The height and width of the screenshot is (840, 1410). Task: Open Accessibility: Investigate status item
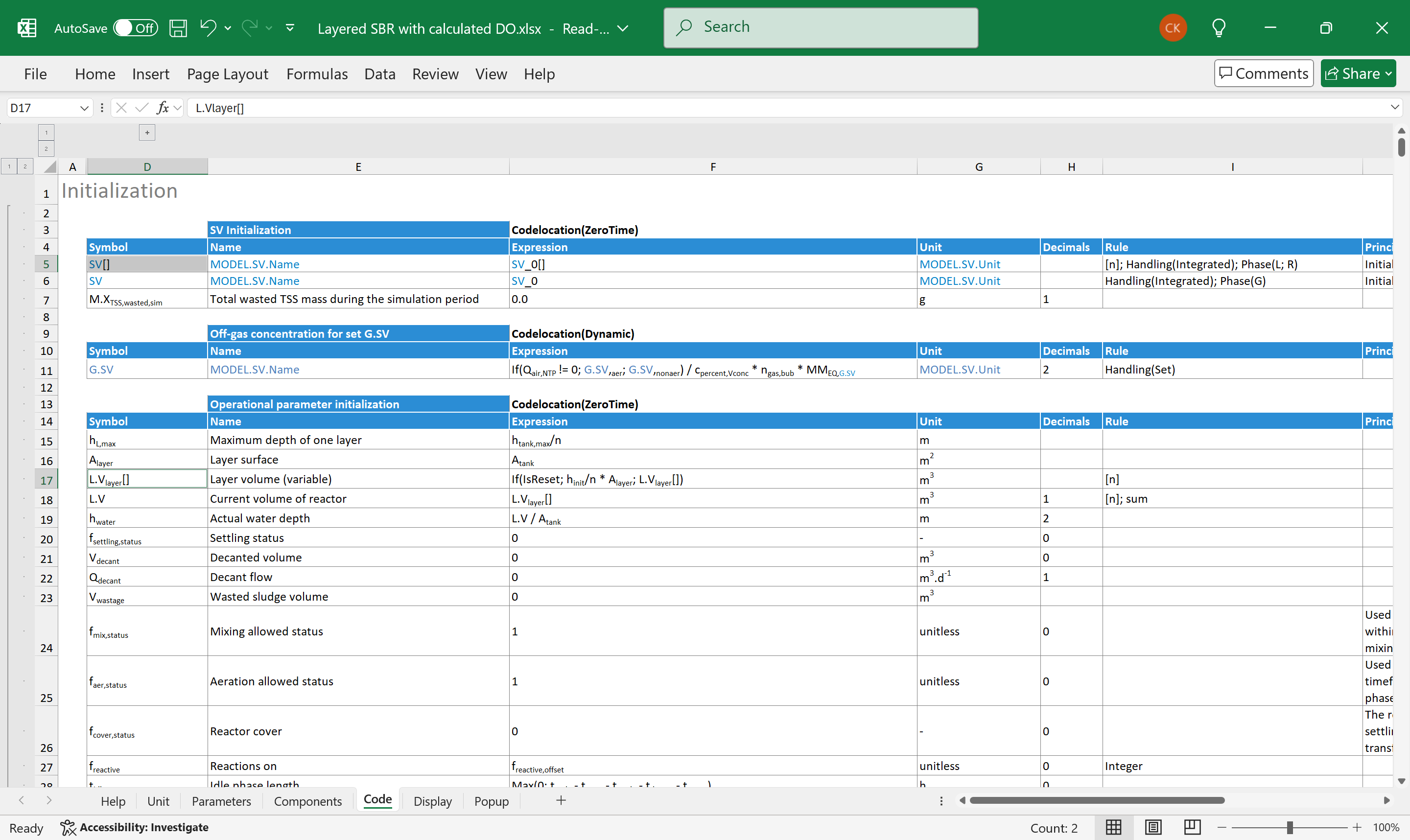[135, 827]
